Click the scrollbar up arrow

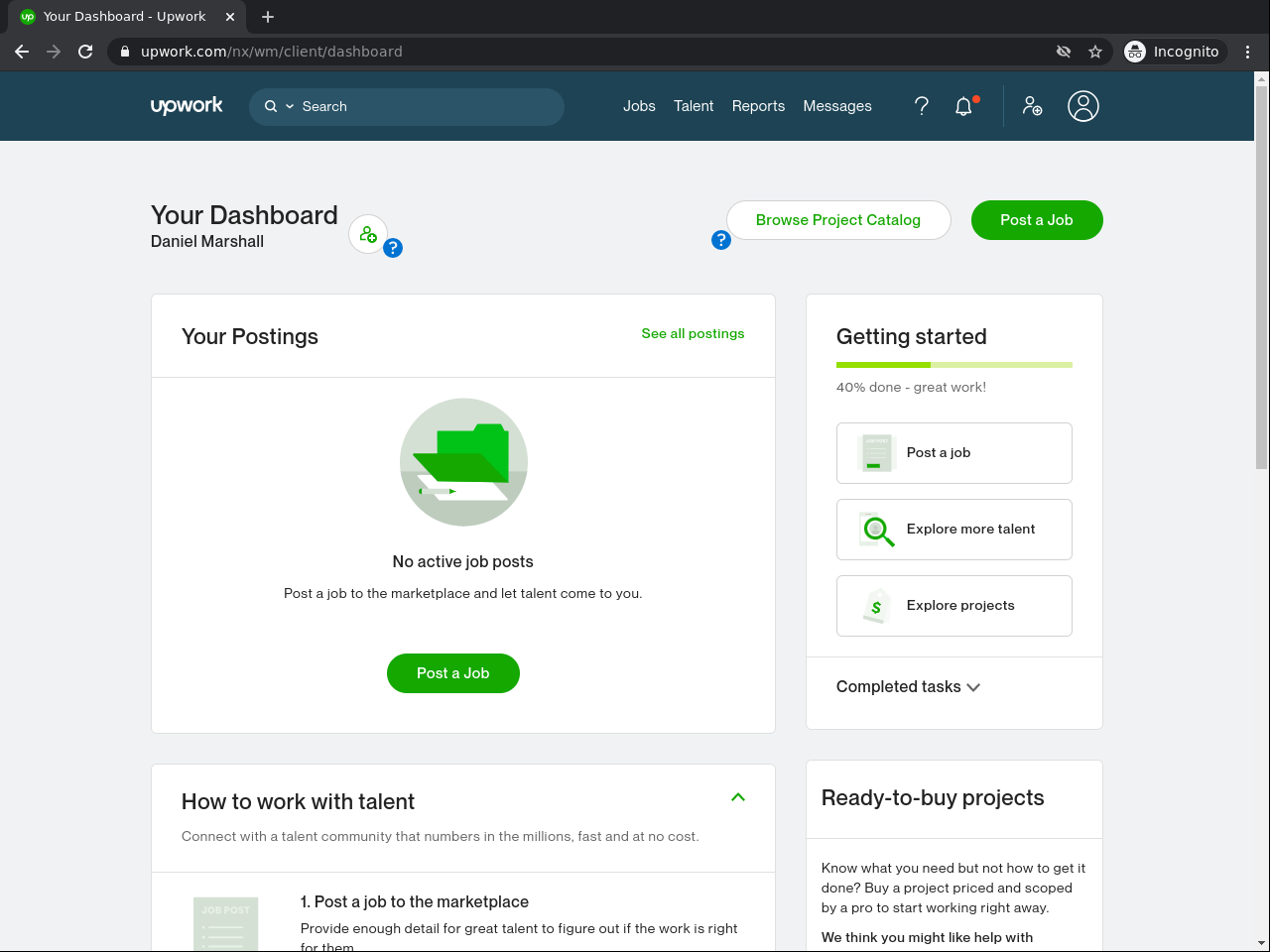click(1262, 78)
